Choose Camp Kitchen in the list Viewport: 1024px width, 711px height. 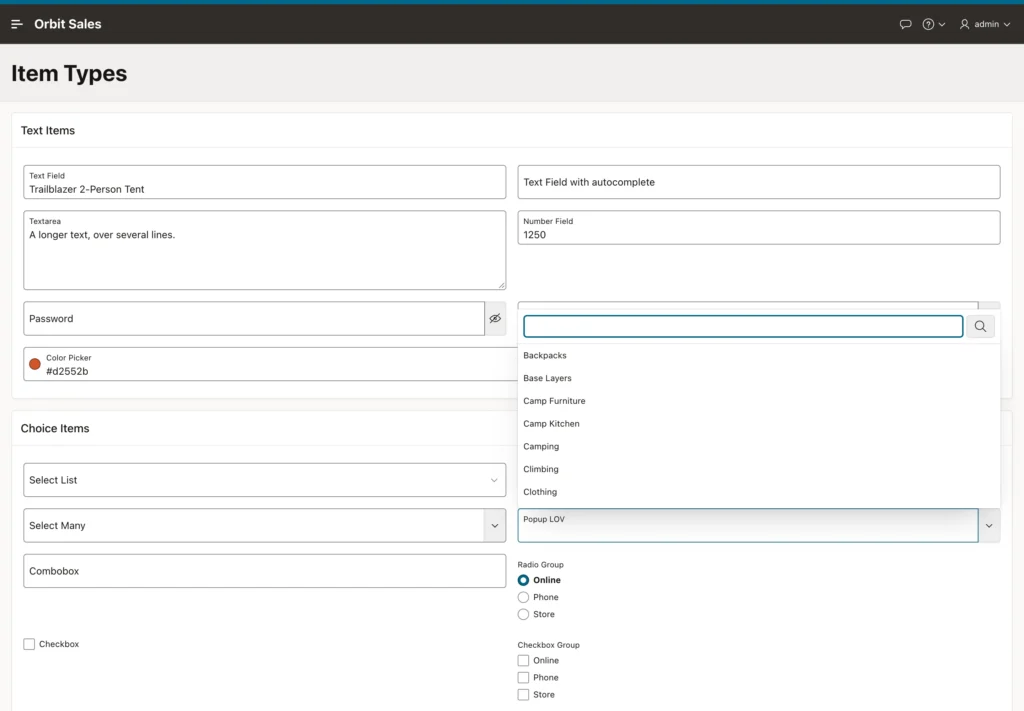[759, 424]
